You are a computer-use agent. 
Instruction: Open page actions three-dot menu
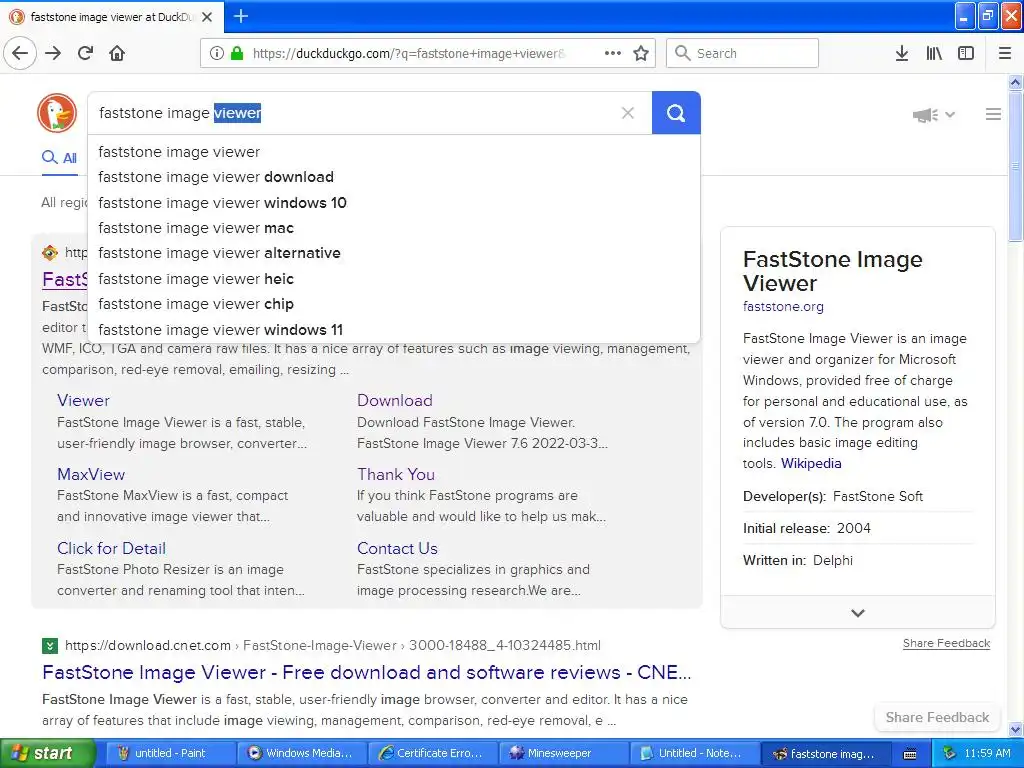tap(613, 53)
